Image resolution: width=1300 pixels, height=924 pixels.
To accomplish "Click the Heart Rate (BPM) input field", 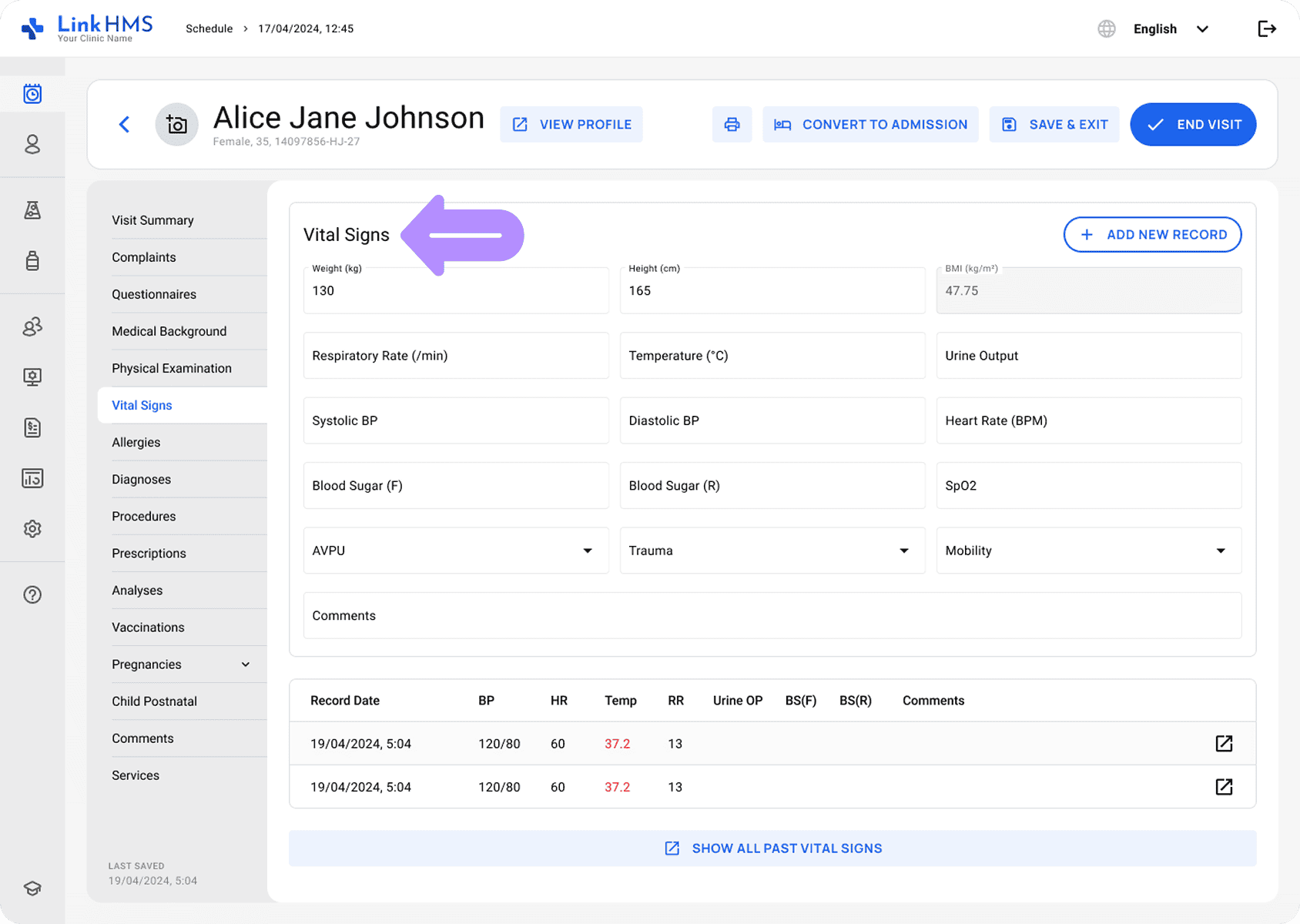I will 1087,421.
